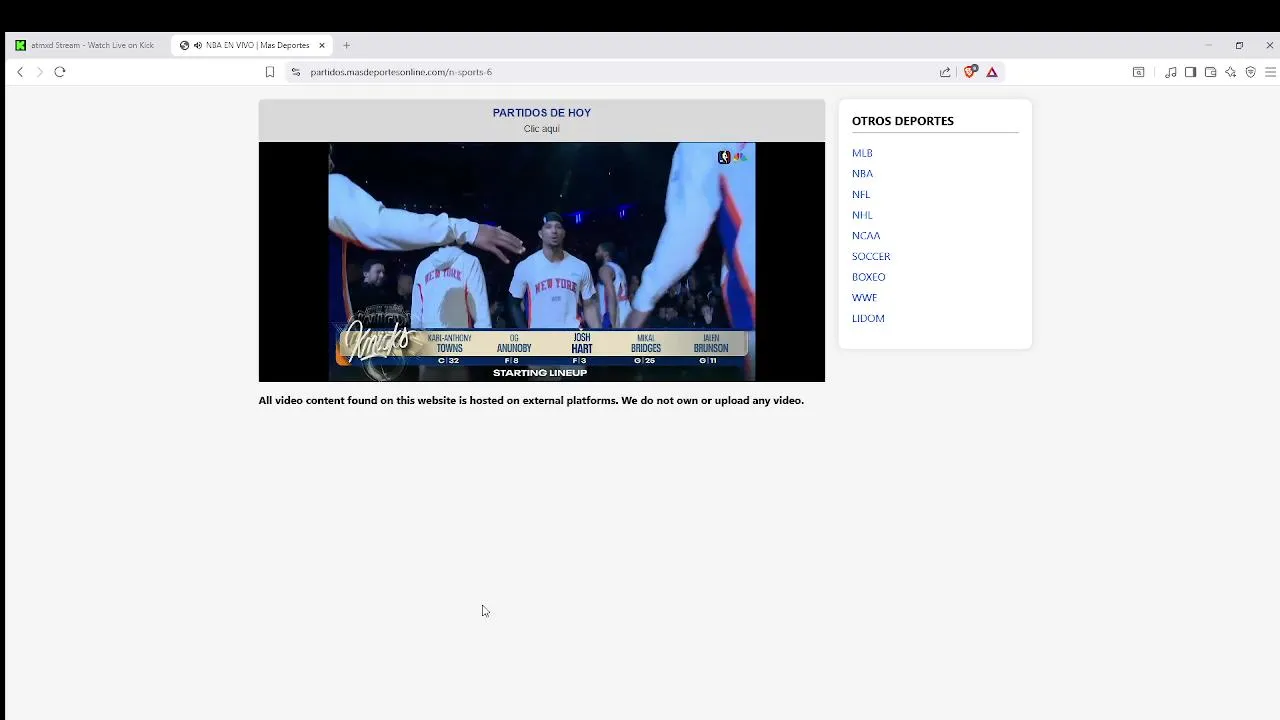
Task: Open the tab search icon in toolbar
Action: coord(1138,72)
